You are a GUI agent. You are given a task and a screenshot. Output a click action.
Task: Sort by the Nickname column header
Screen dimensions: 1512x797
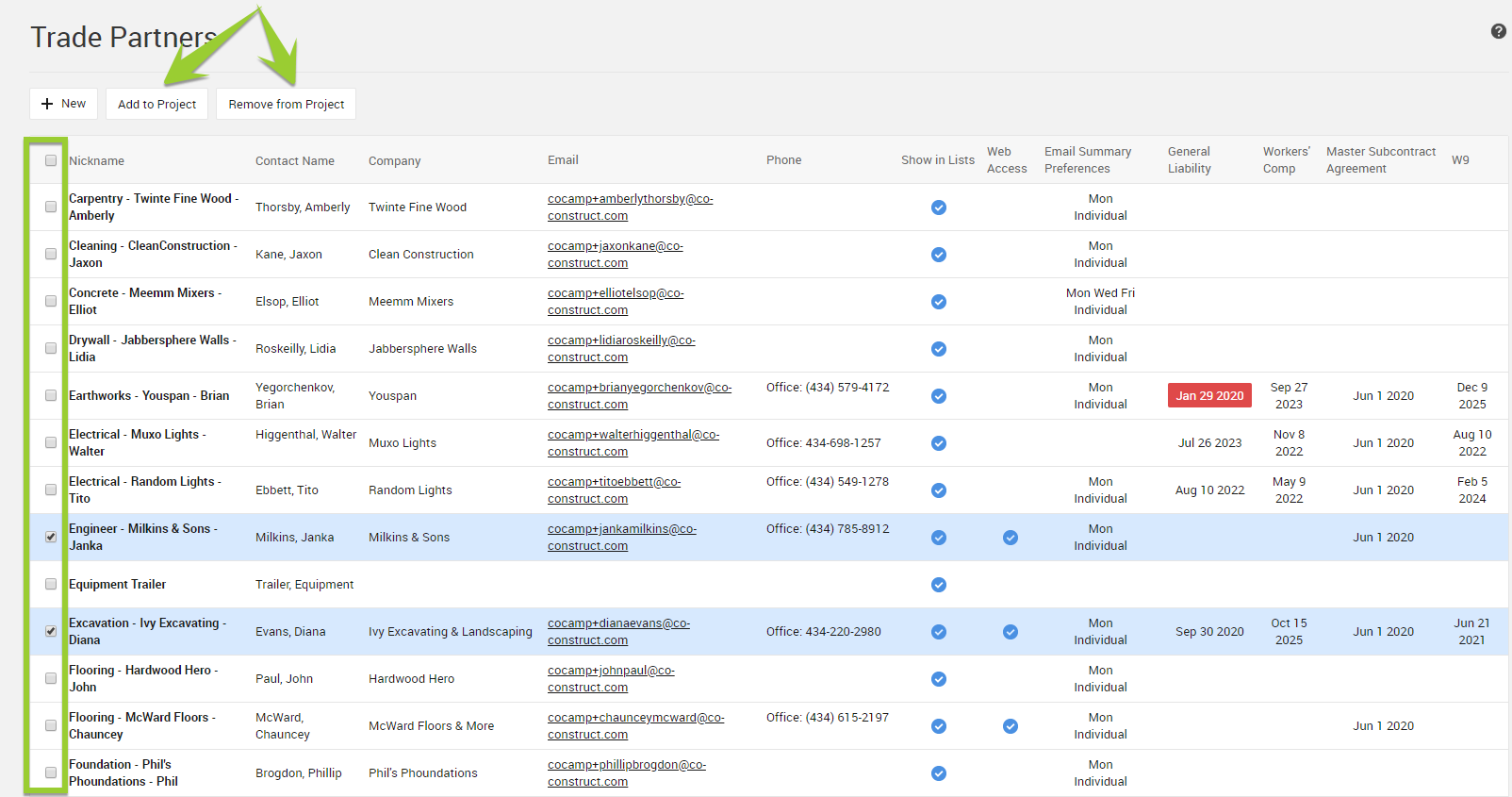pos(96,161)
